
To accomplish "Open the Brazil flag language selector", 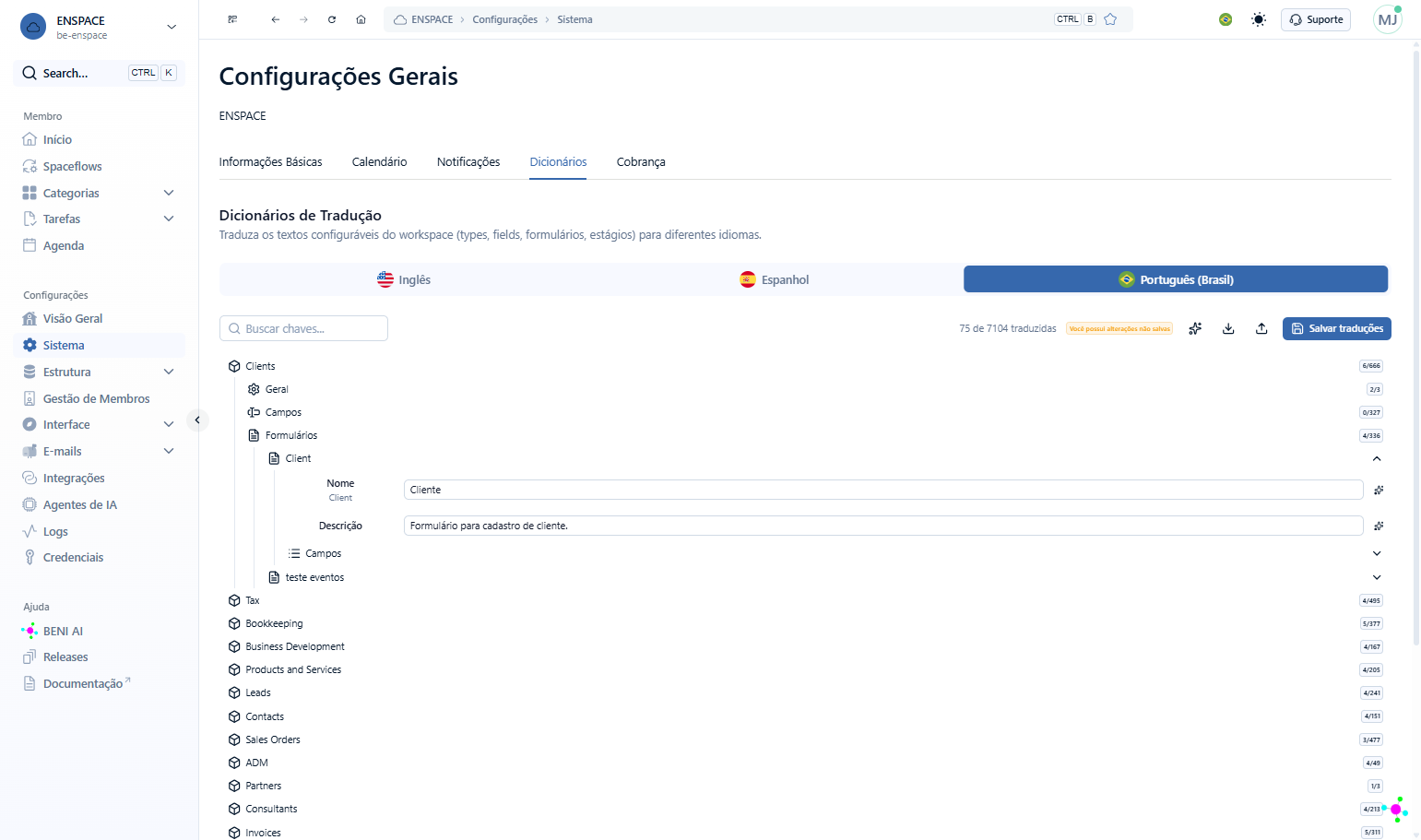I will point(1226,19).
